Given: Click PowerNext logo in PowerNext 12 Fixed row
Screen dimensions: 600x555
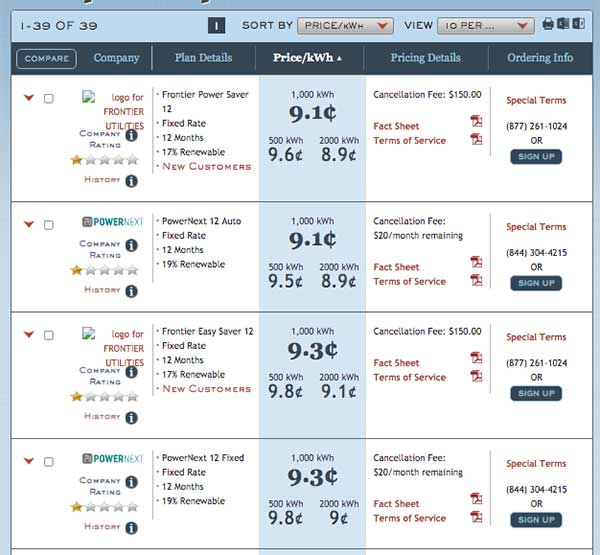Looking at the screenshot, I should click(113, 459).
